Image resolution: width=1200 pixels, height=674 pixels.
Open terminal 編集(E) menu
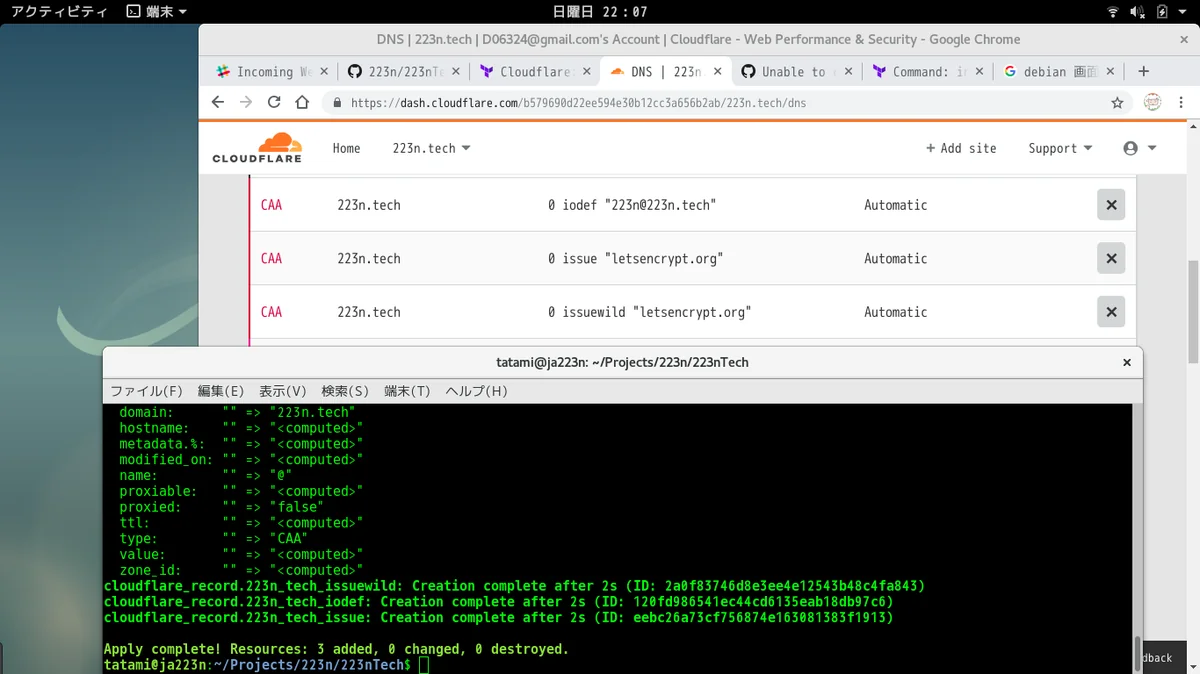221,391
